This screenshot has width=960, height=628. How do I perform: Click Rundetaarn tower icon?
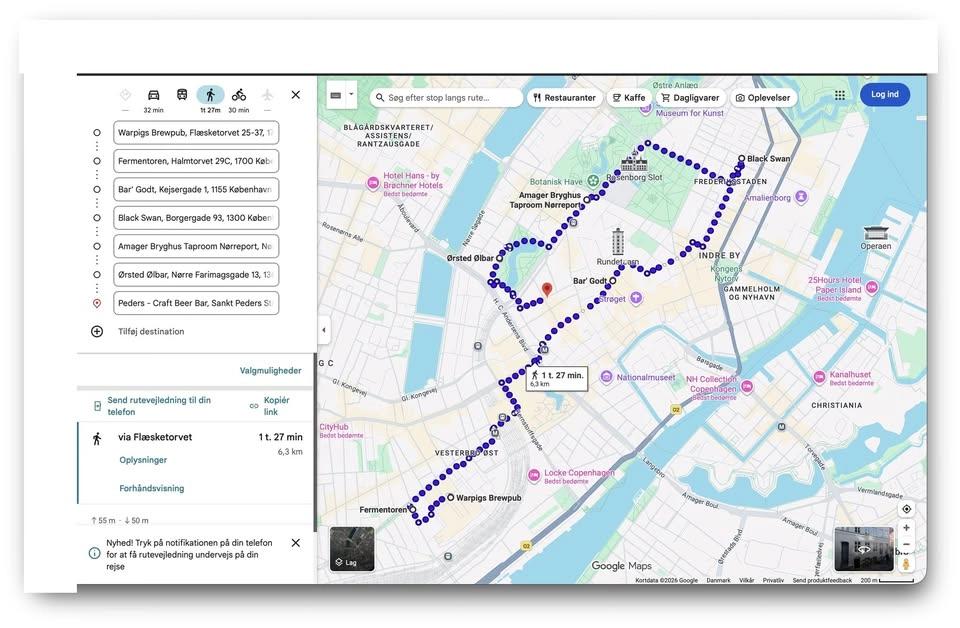click(x=618, y=242)
